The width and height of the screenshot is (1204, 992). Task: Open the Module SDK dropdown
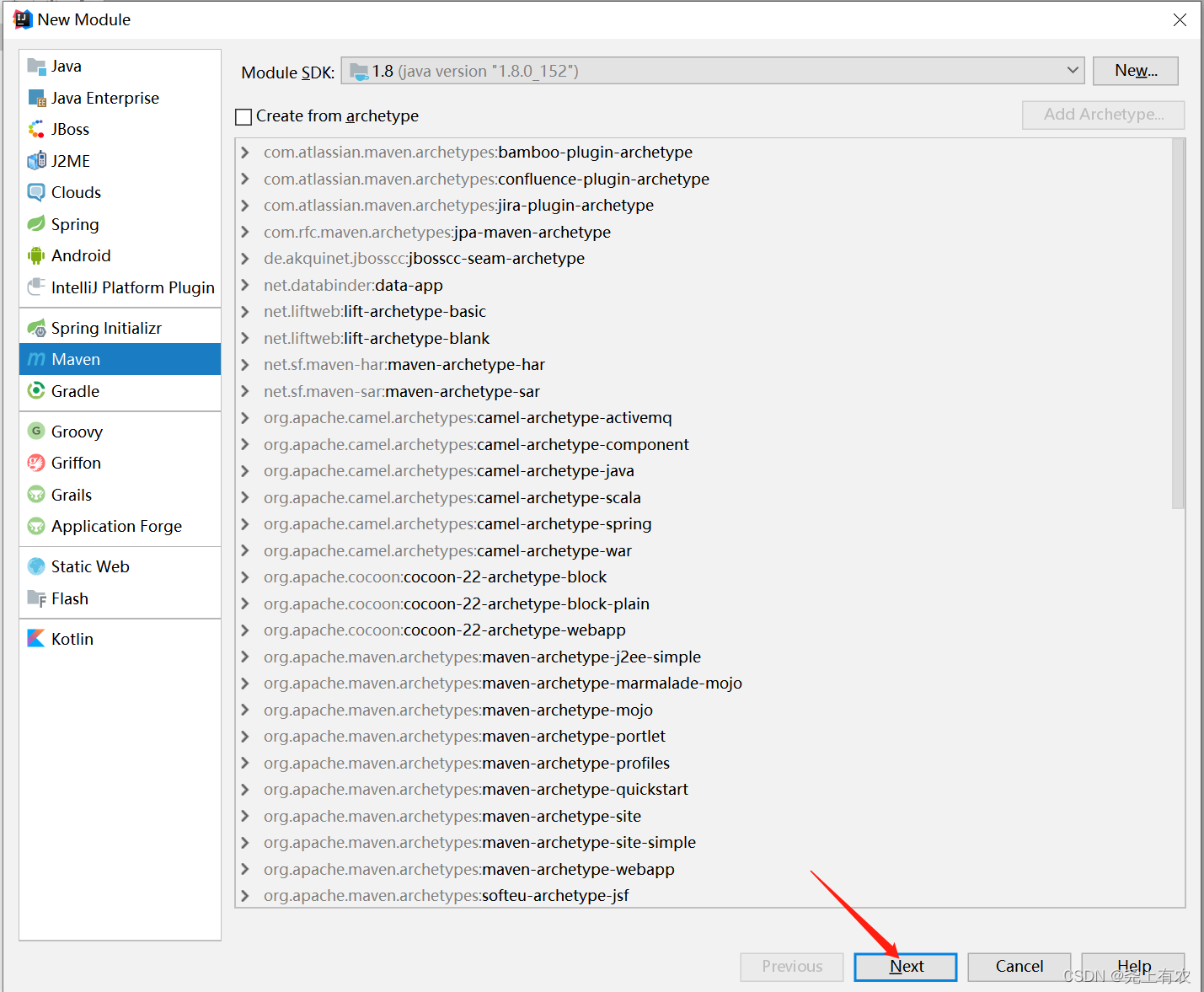1073,71
